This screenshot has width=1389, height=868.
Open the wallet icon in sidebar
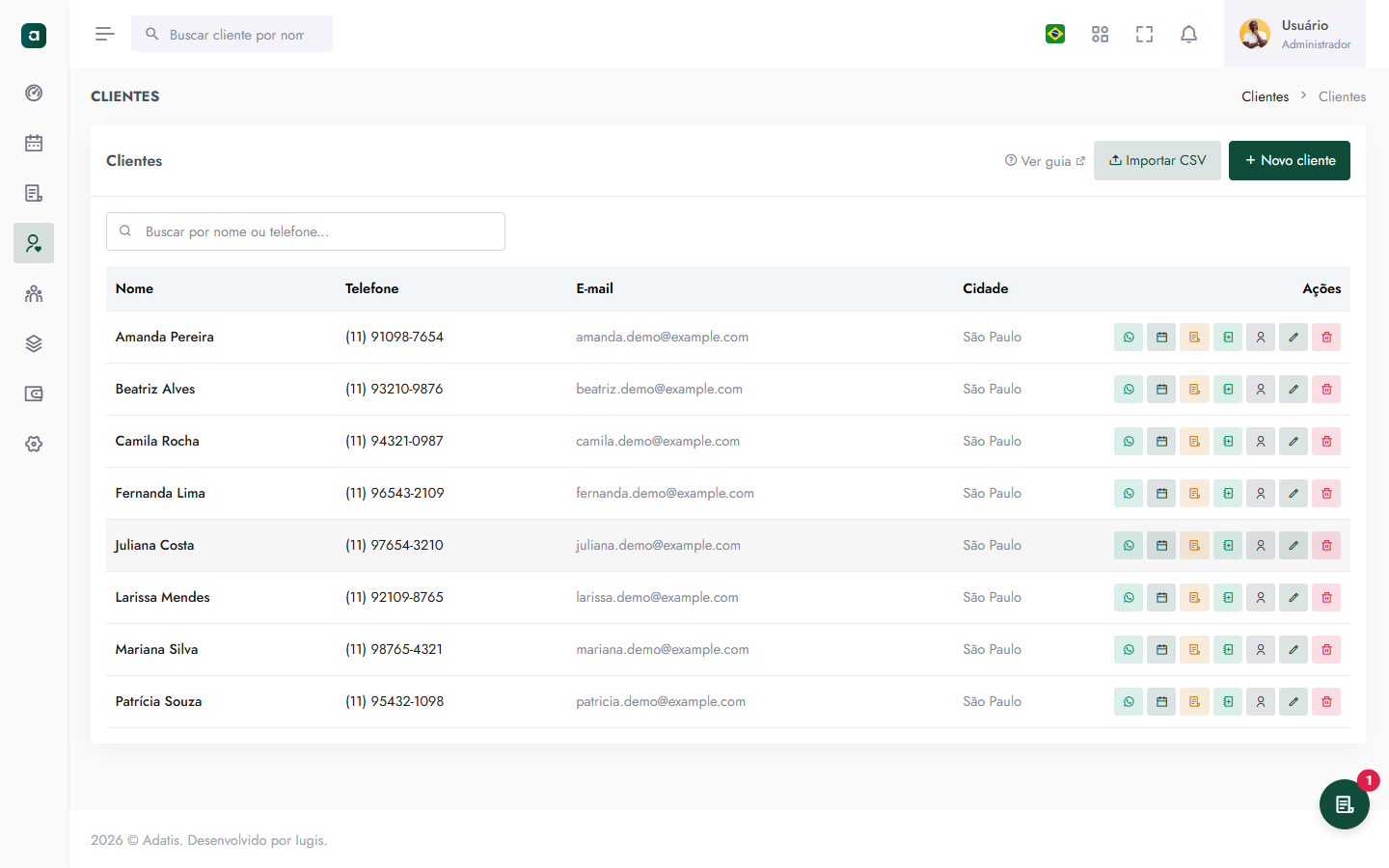pyautogui.click(x=34, y=393)
